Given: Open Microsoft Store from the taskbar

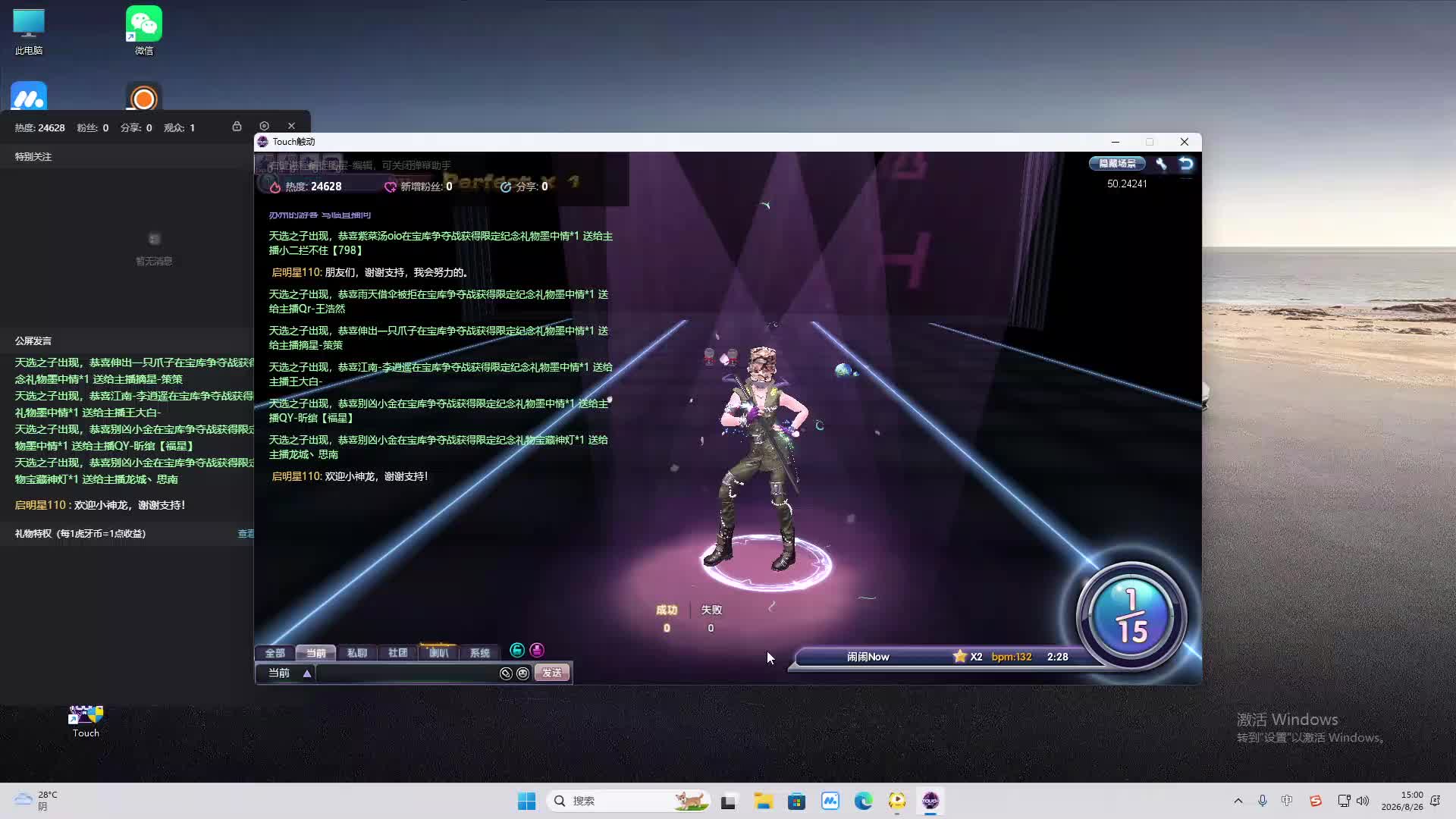Looking at the screenshot, I should (x=796, y=801).
